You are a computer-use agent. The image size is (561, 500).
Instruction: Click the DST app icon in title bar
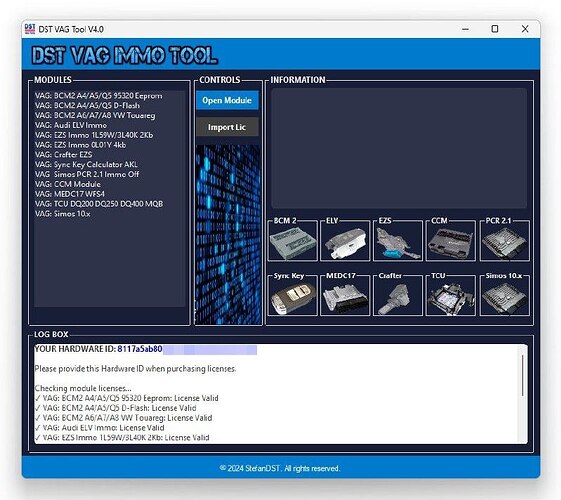click(30, 29)
